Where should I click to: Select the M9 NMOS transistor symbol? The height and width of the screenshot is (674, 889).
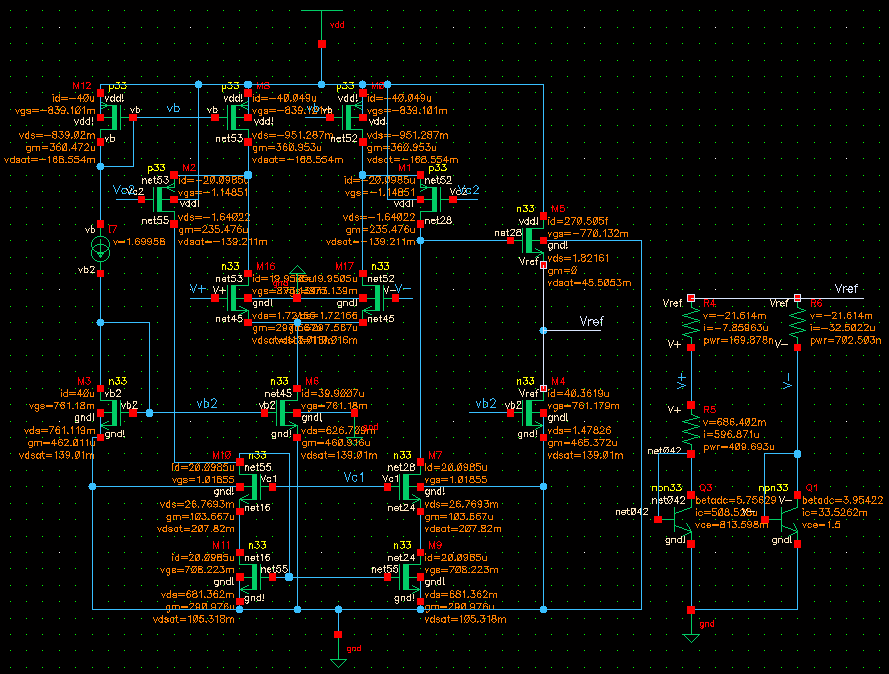[405, 577]
